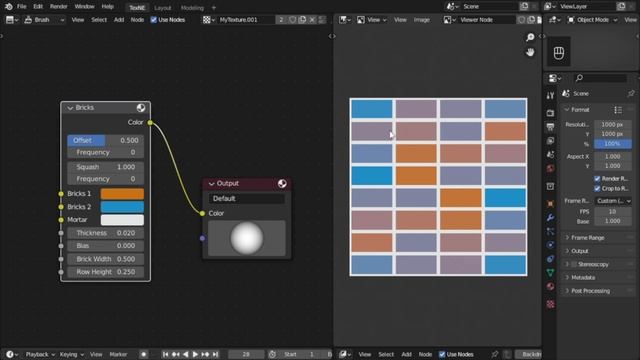Screen dimensions: 640x360
Task: Jump to the first frame
Action: tap(165, 354)
